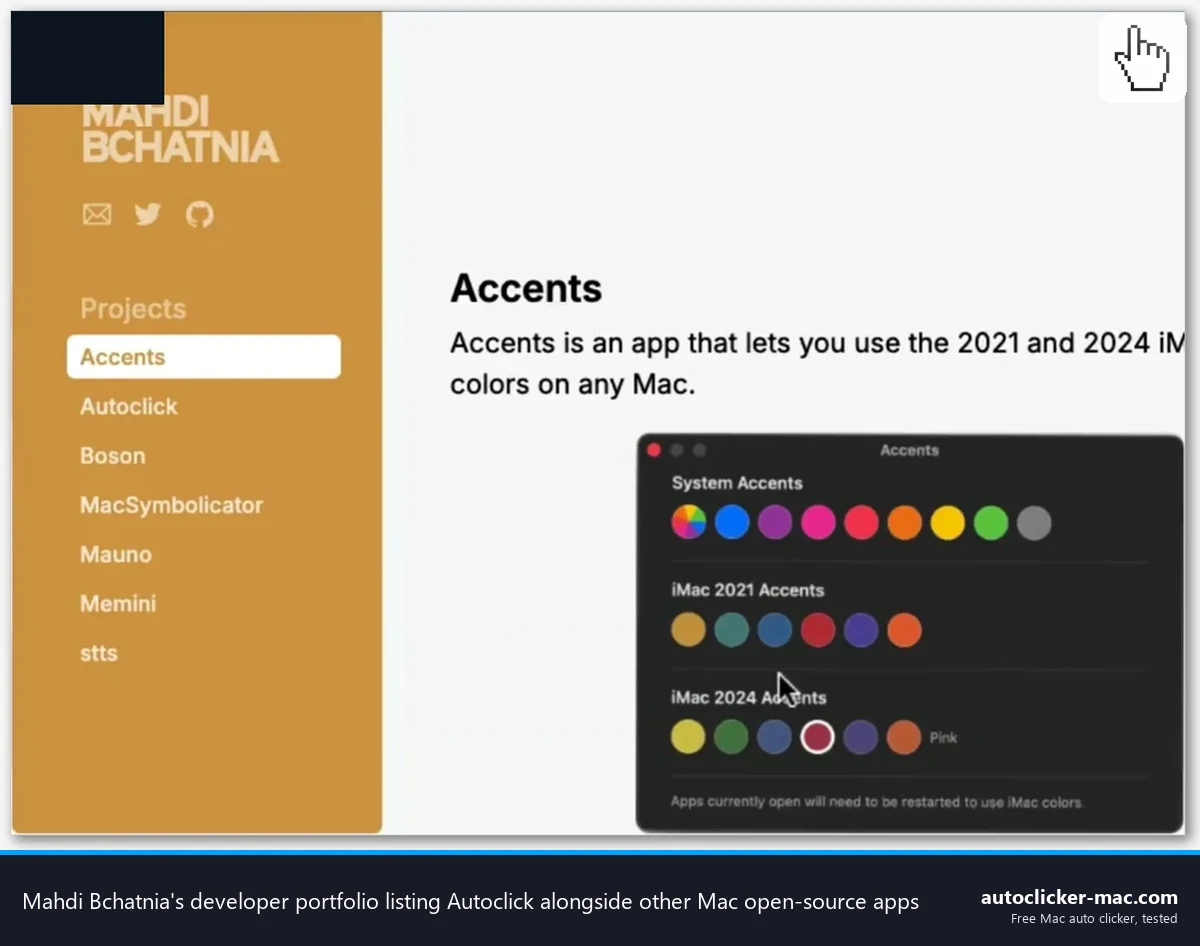Pick the yellow iMac 2021 accent
1200x946 pixels.
(689, 630)
